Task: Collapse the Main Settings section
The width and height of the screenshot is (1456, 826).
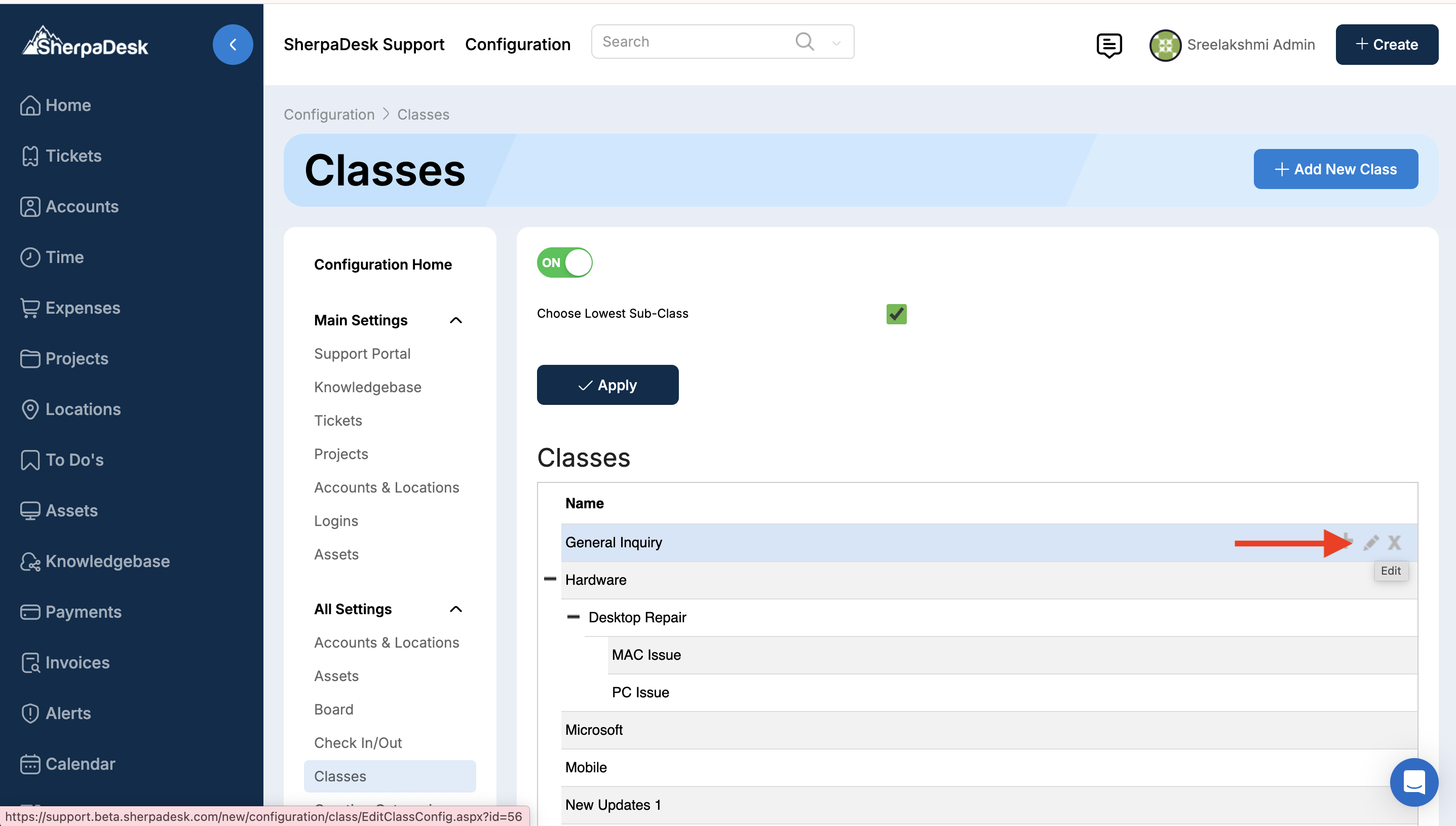Action: 455,320
